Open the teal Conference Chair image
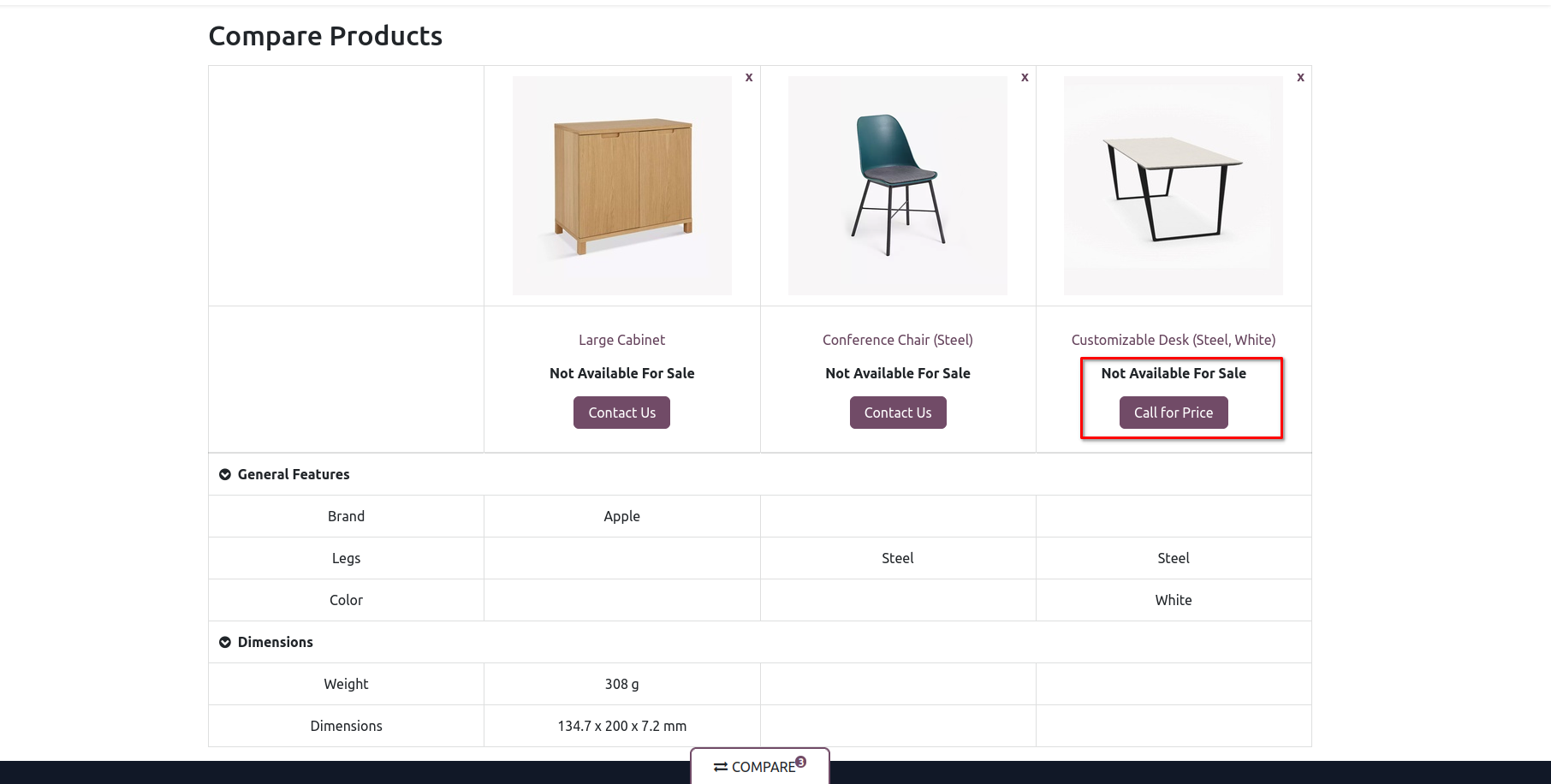Image resolution: width=1551 pixels, height=784 pixels. point(898,186)
